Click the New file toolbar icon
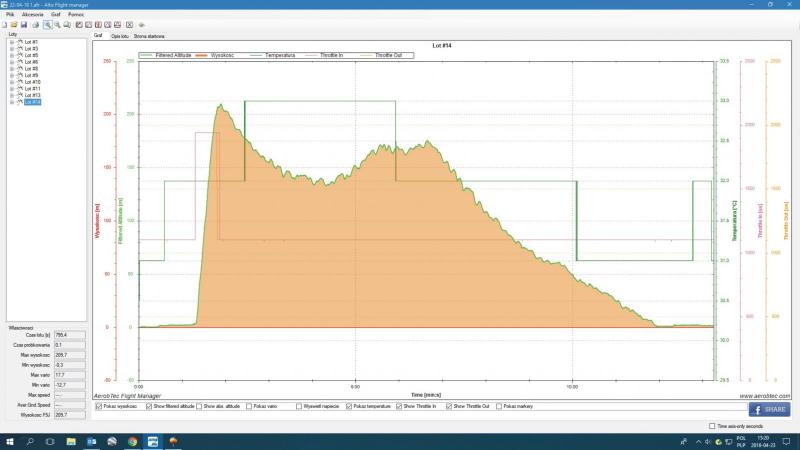 (x=5, y=24)
